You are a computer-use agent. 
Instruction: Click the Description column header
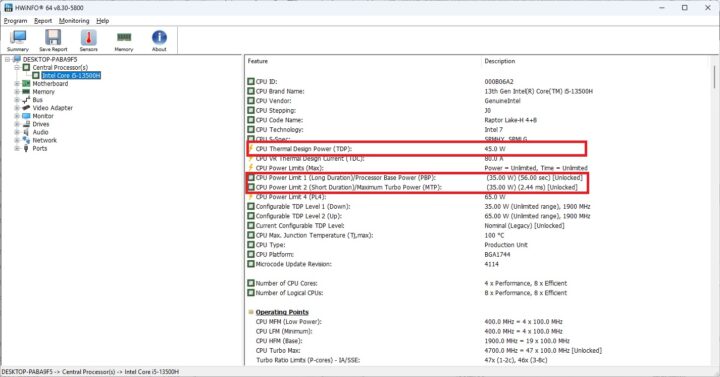500,61
